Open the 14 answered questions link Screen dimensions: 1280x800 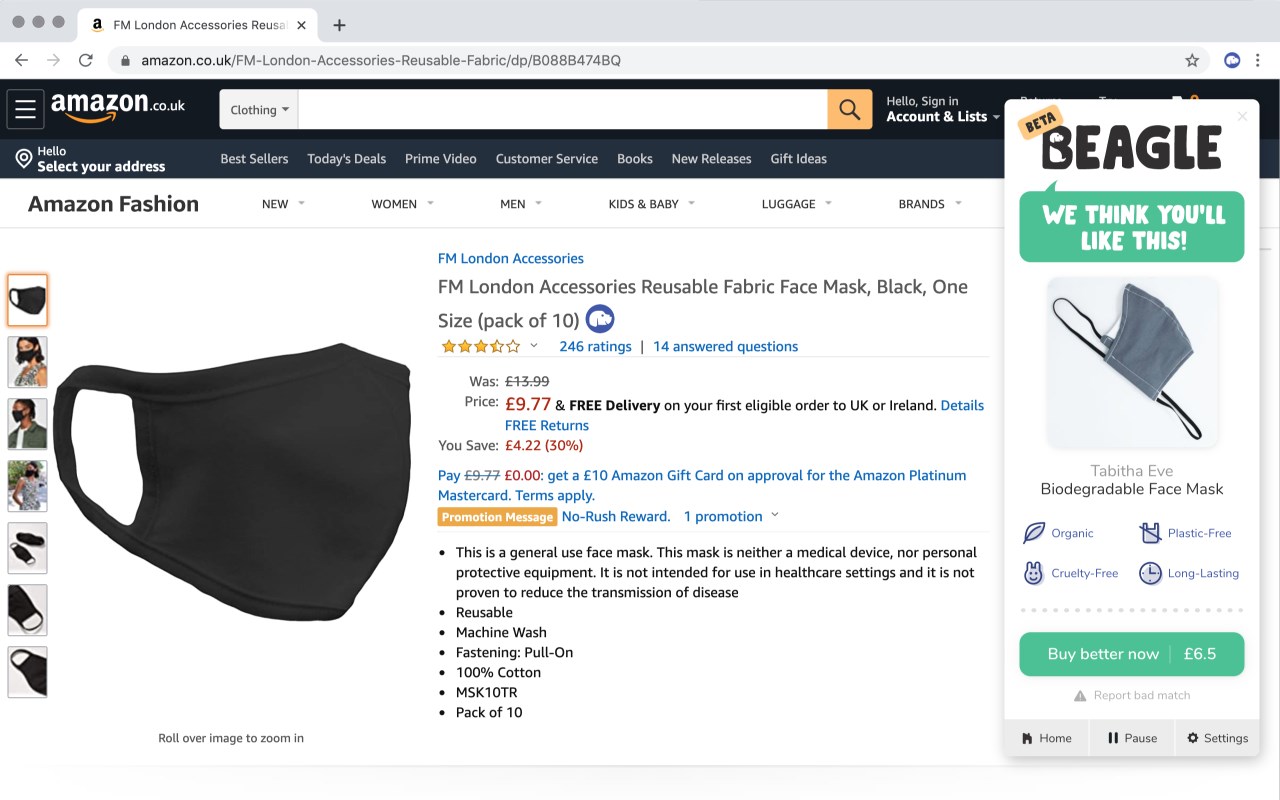(725, 346)
